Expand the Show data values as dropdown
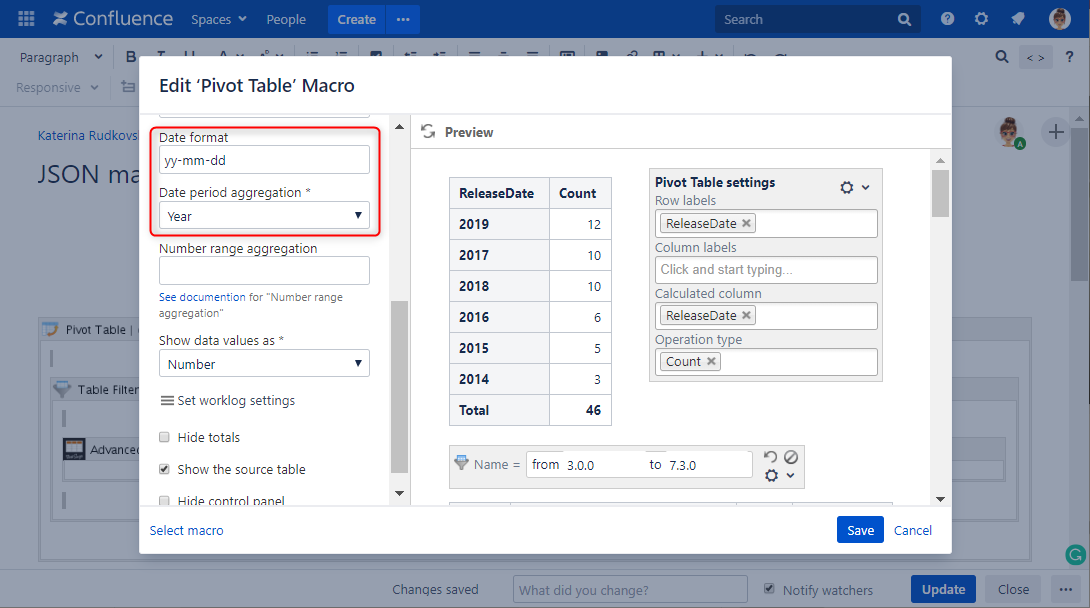The image size is (1090, 608). click(264, 364)
